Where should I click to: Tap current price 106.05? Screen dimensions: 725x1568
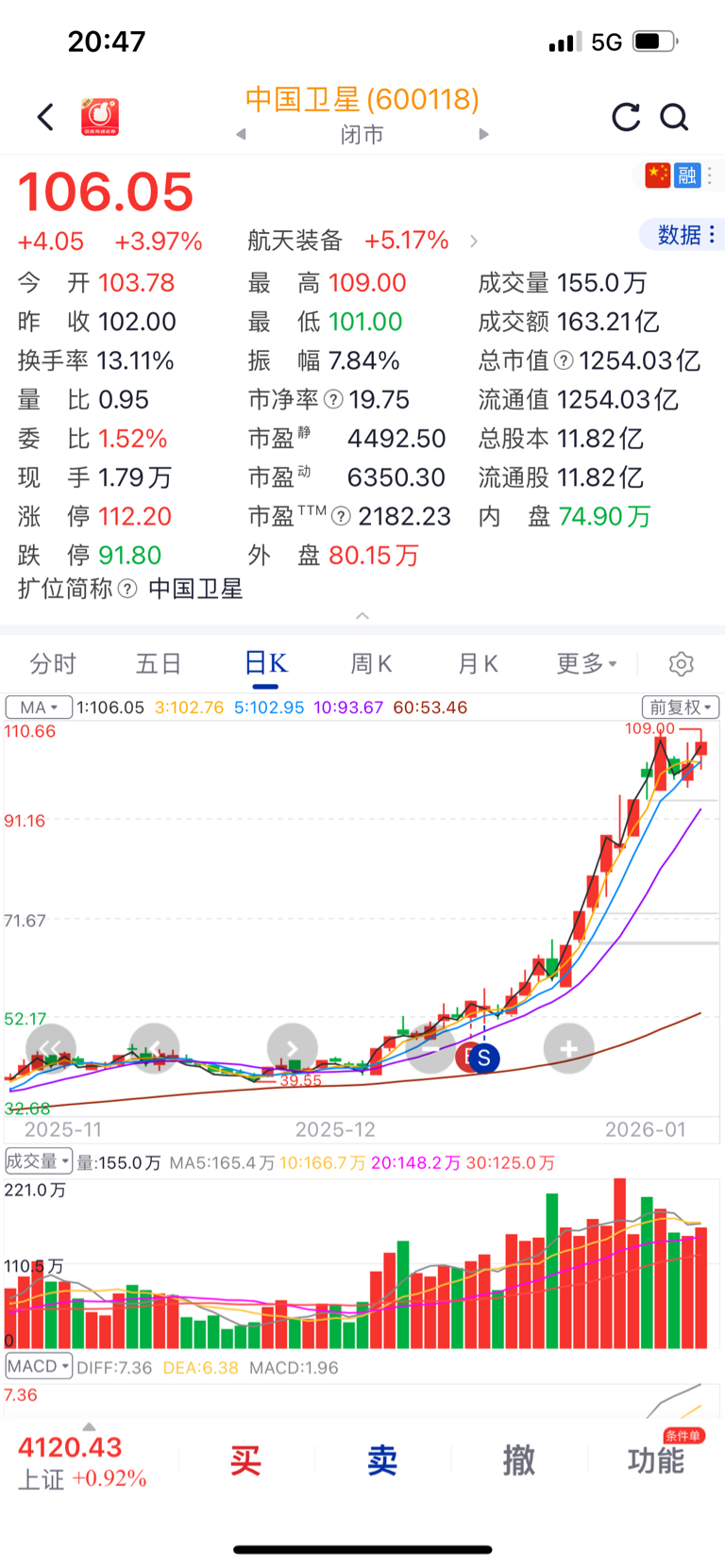(106, 192)
